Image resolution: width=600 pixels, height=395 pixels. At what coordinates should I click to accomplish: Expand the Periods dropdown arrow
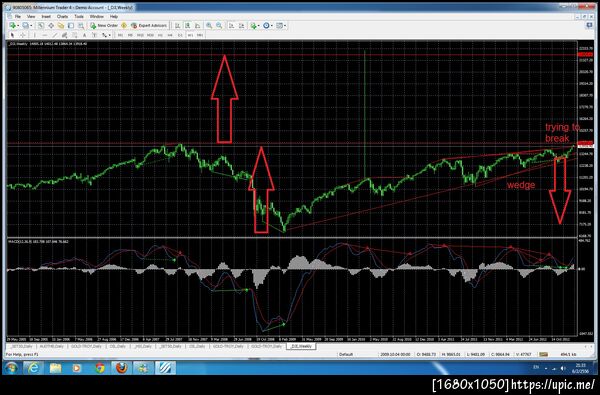(x=272, y=26)
